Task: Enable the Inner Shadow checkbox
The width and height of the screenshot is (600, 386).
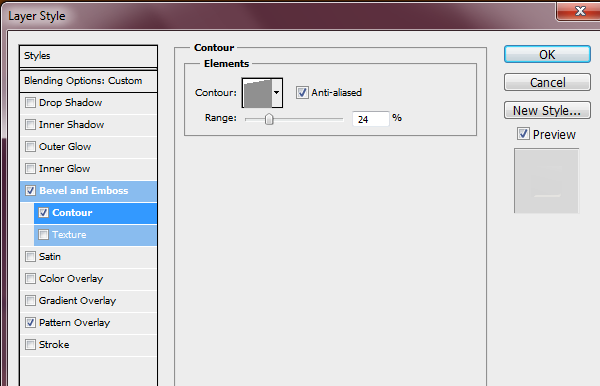Action: click(30, 125)
